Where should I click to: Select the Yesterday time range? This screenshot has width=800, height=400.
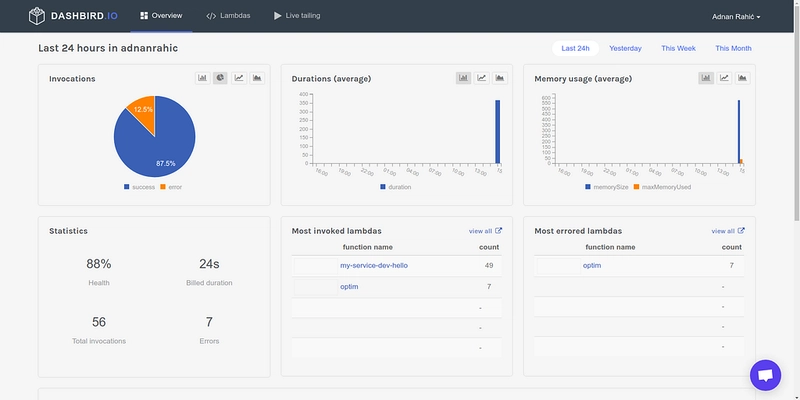[625, 48]
